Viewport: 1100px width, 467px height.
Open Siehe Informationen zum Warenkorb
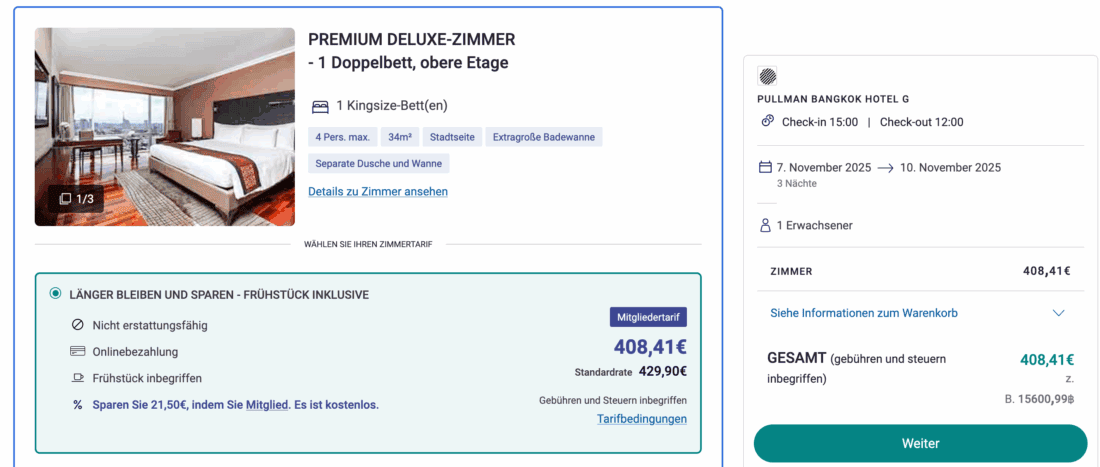(x=864, y=313)
